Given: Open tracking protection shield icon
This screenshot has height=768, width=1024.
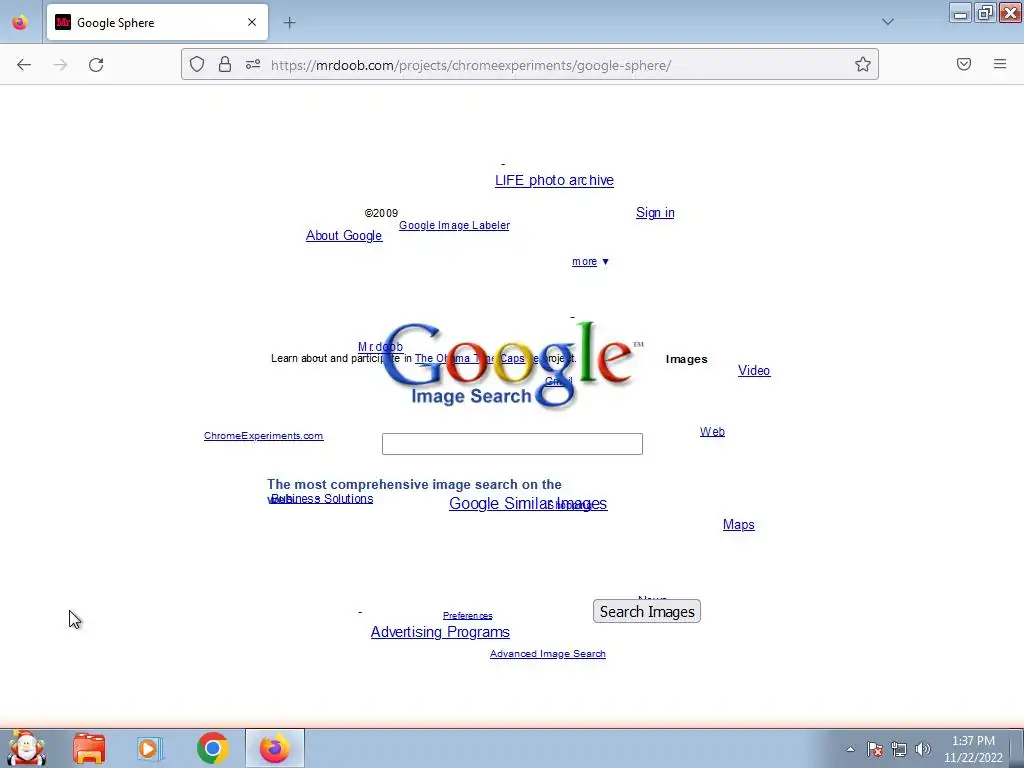Looking at the screenshot, I should pyautogui.click(x=197, y=64).
